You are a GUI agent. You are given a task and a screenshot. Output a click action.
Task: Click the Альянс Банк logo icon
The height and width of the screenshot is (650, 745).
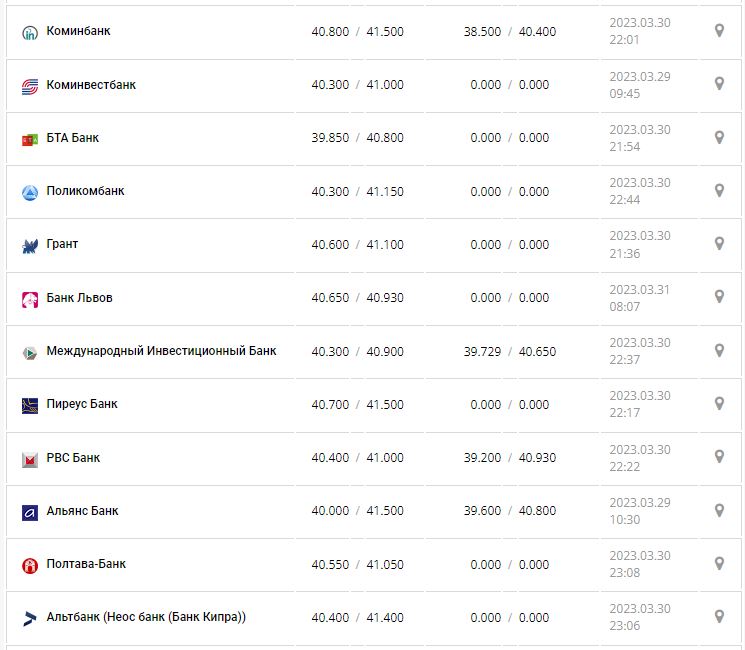29,512
